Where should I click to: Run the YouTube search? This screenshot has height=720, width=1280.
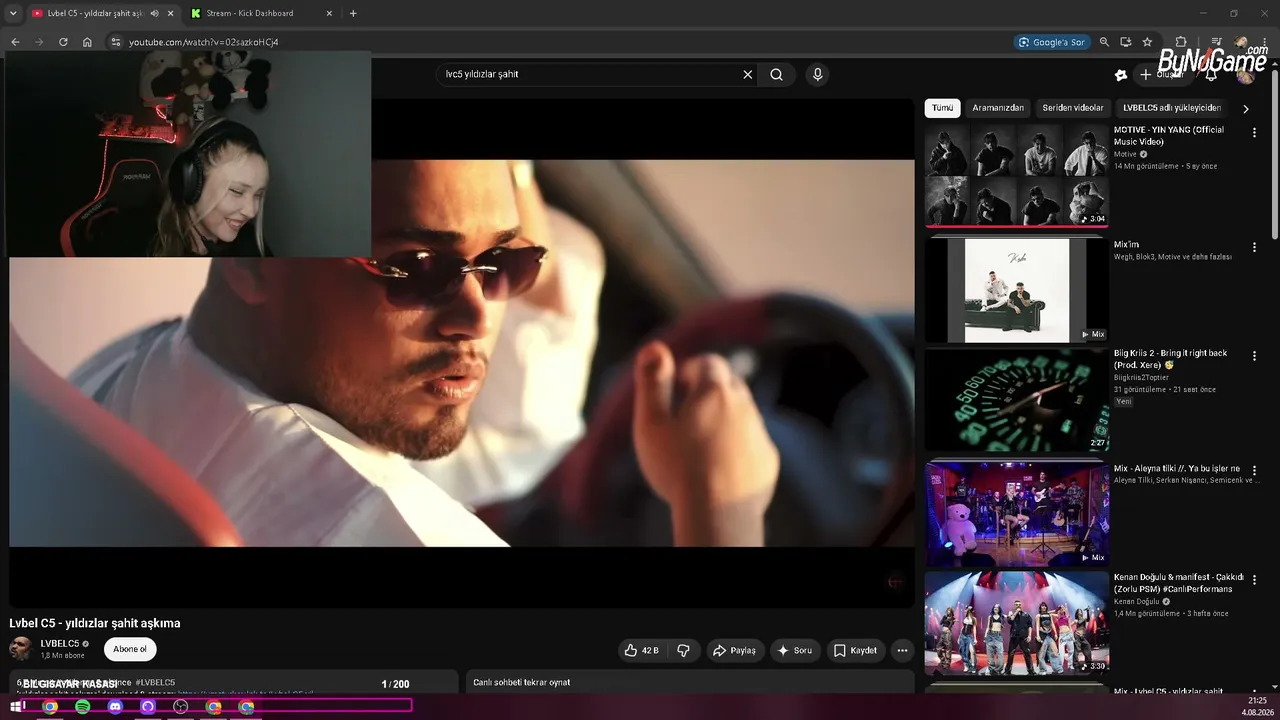point(776,74)
